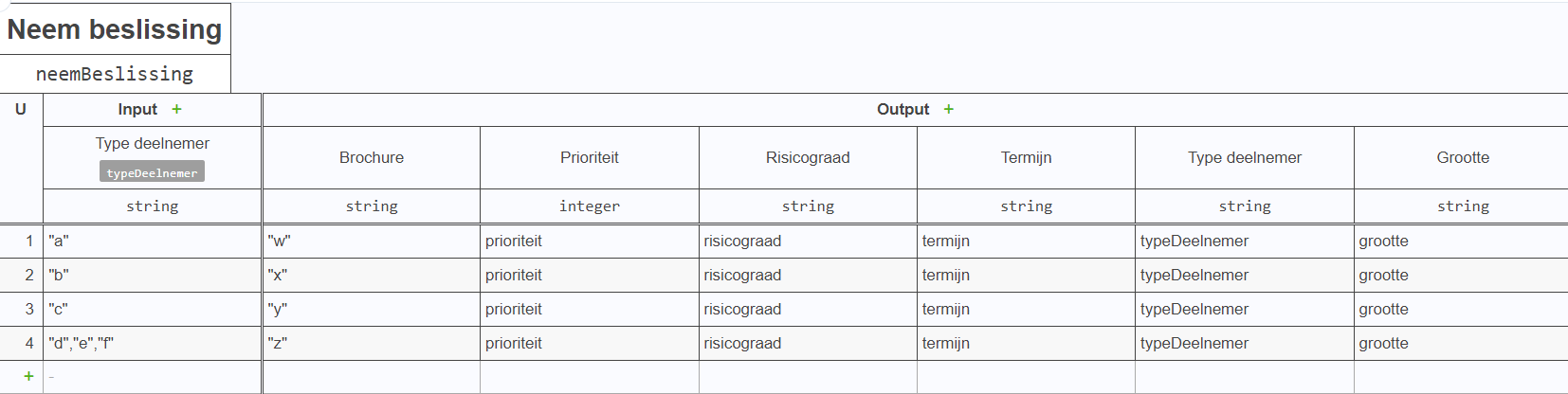Edit the decision id neemBeslissing
Image resolution: width=1568 pixels, height=394 pixels.
[x=115, y=74]
